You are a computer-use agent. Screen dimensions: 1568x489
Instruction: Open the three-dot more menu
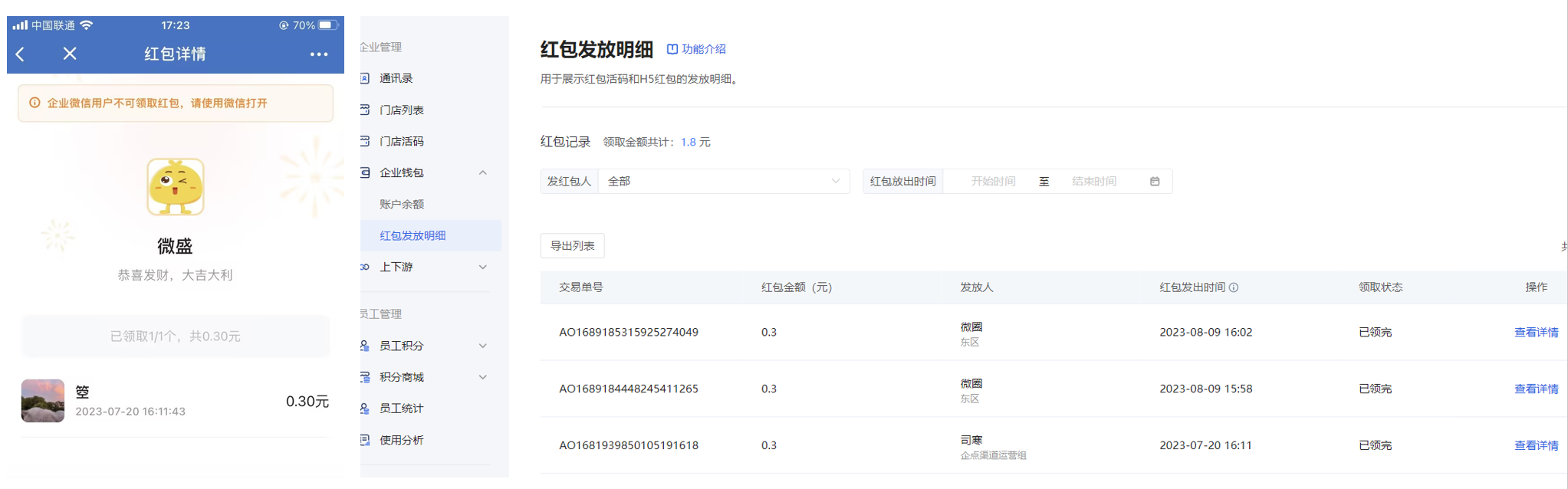(319, 54)
